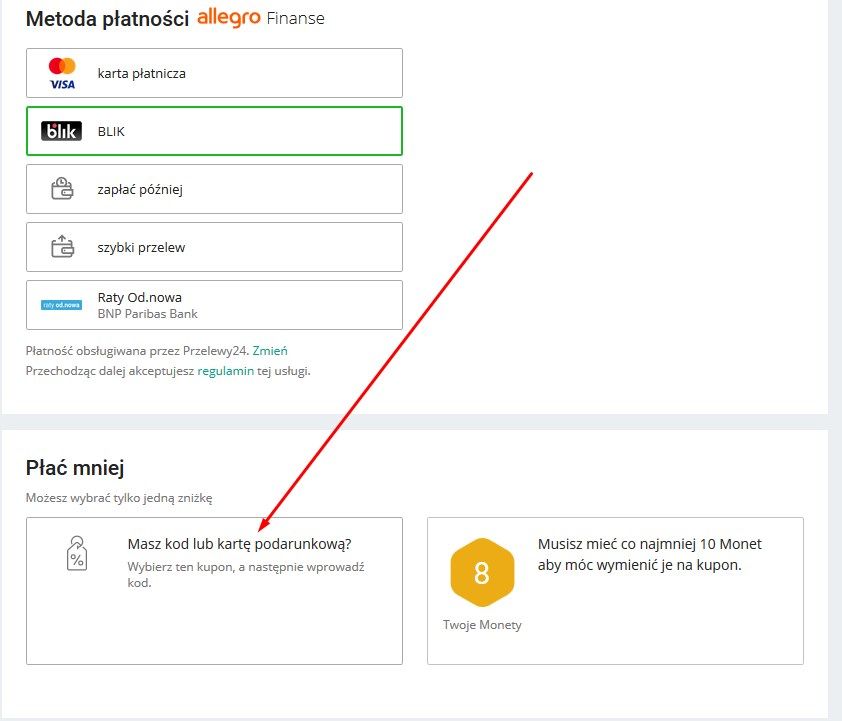Click the Zmień link
Viewport: 842px width, 721px height.
(270, 351)
